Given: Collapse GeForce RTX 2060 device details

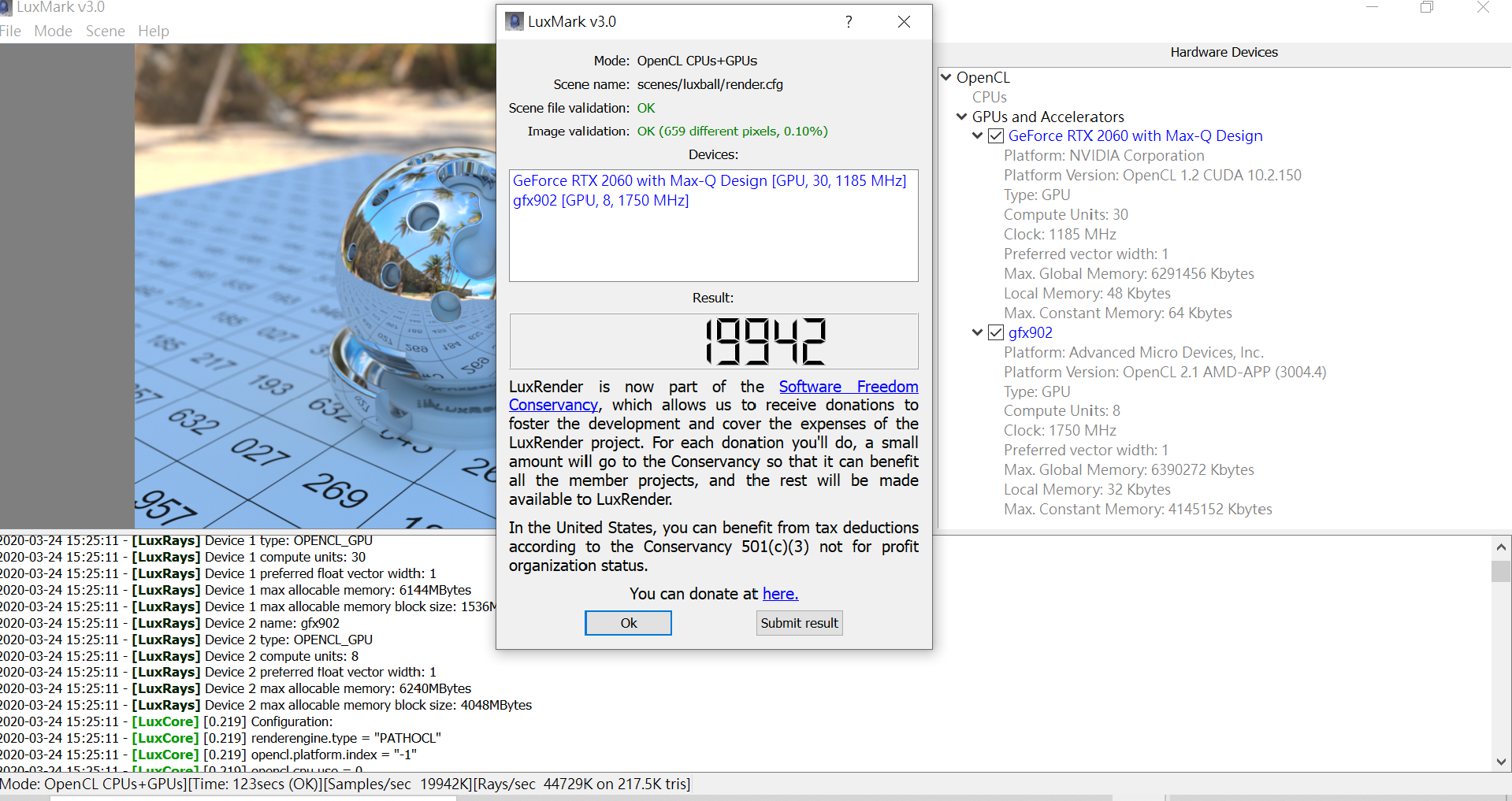Looking at the screenshot, I should [x=978, y=136].
